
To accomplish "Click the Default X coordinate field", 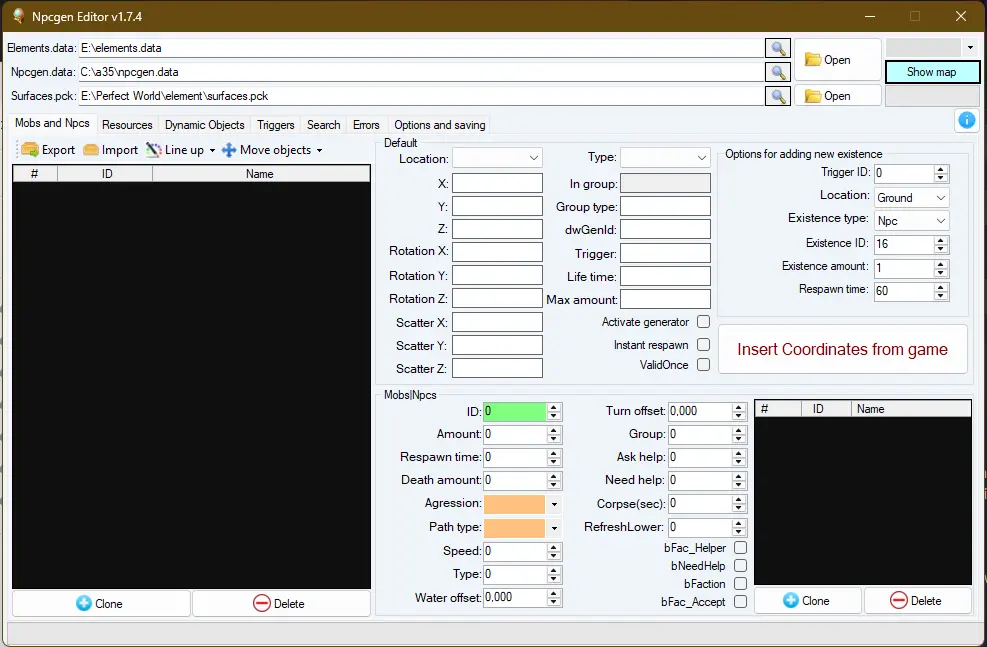I will click(497, 183).
